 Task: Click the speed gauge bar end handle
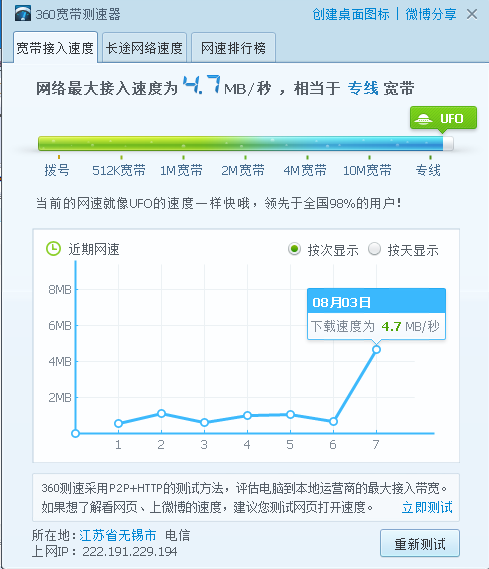448,143
